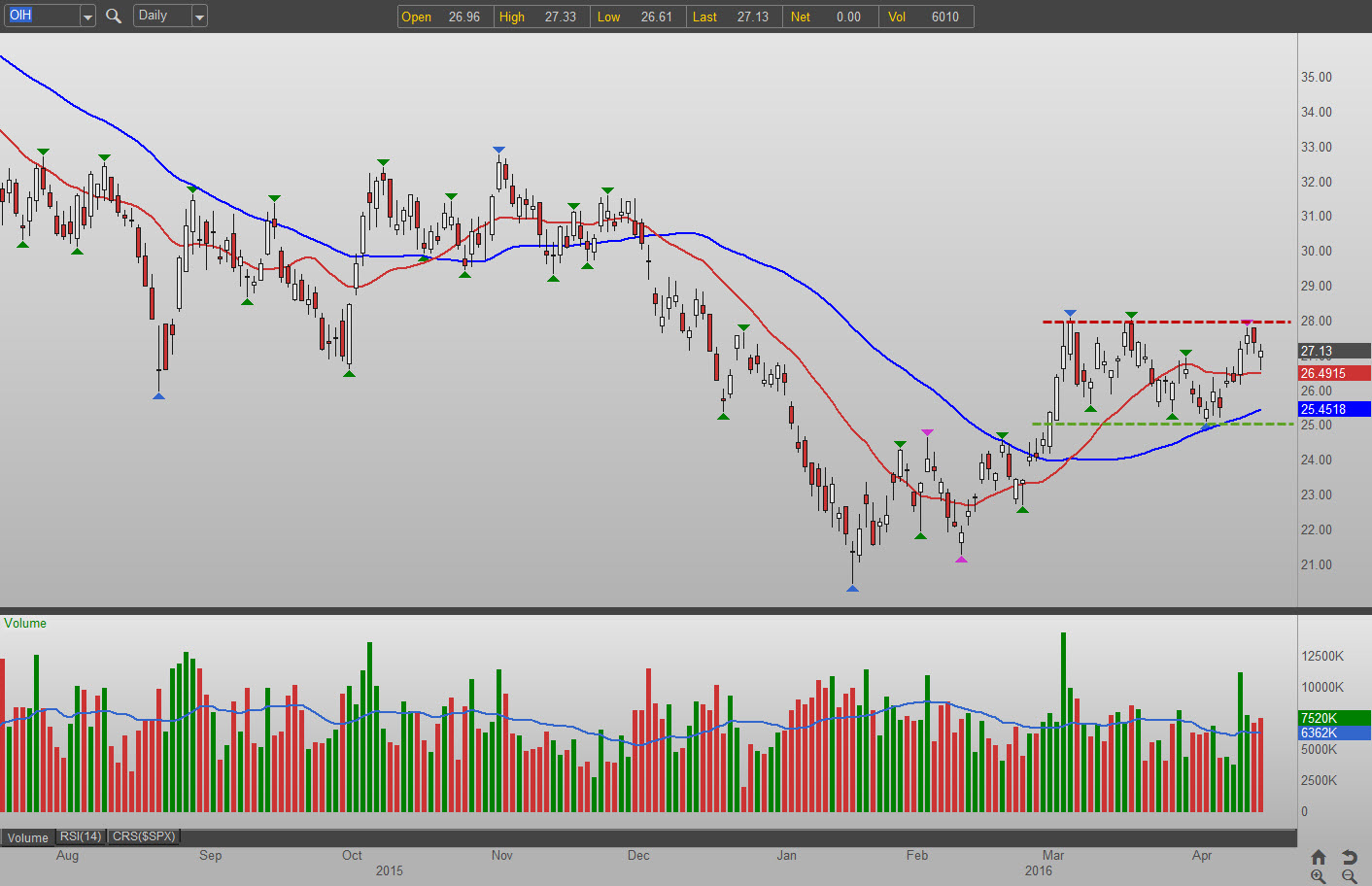Click the blue marker at January low
Viewport: 1372px width, 886px height.
(x=852, y=588)
